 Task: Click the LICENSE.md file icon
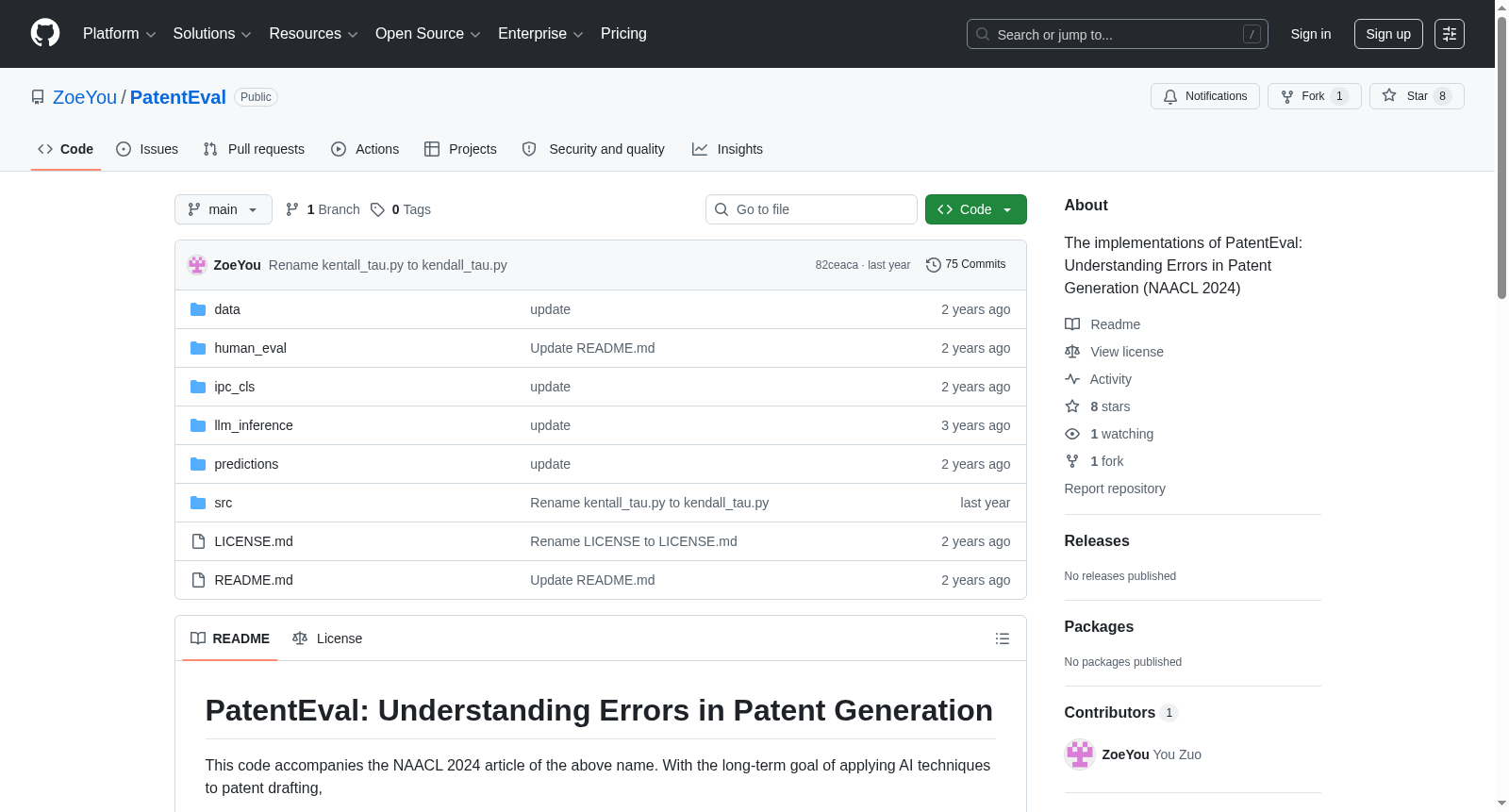(198, 541)
